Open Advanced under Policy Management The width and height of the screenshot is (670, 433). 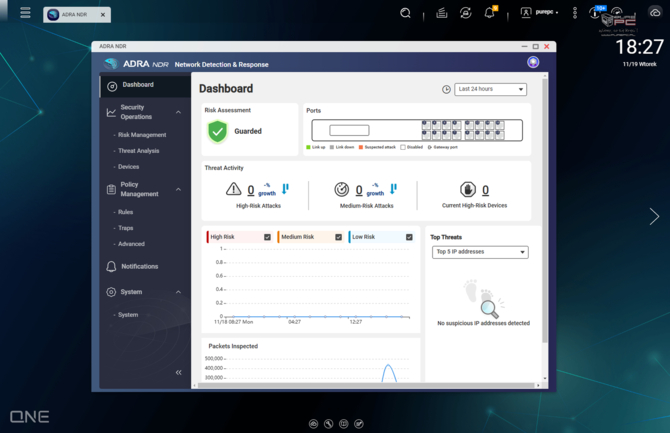click(x=131, y=244)
